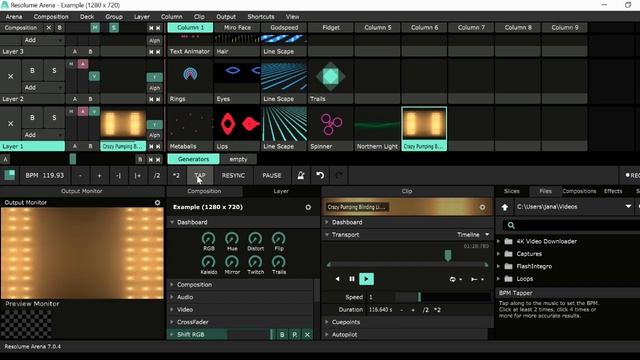This screenshot has height=360, width=640.
Task: Click the Trails dashboard knob
Action: (279, 262)
